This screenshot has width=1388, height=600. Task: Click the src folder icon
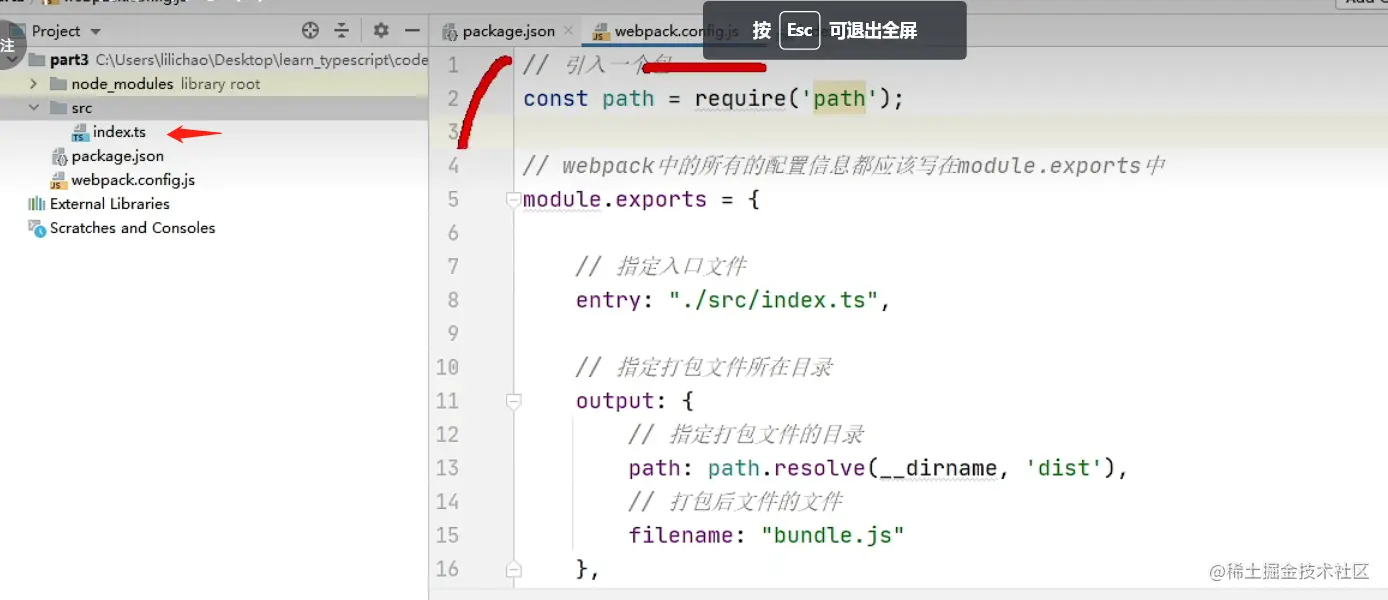58,108
